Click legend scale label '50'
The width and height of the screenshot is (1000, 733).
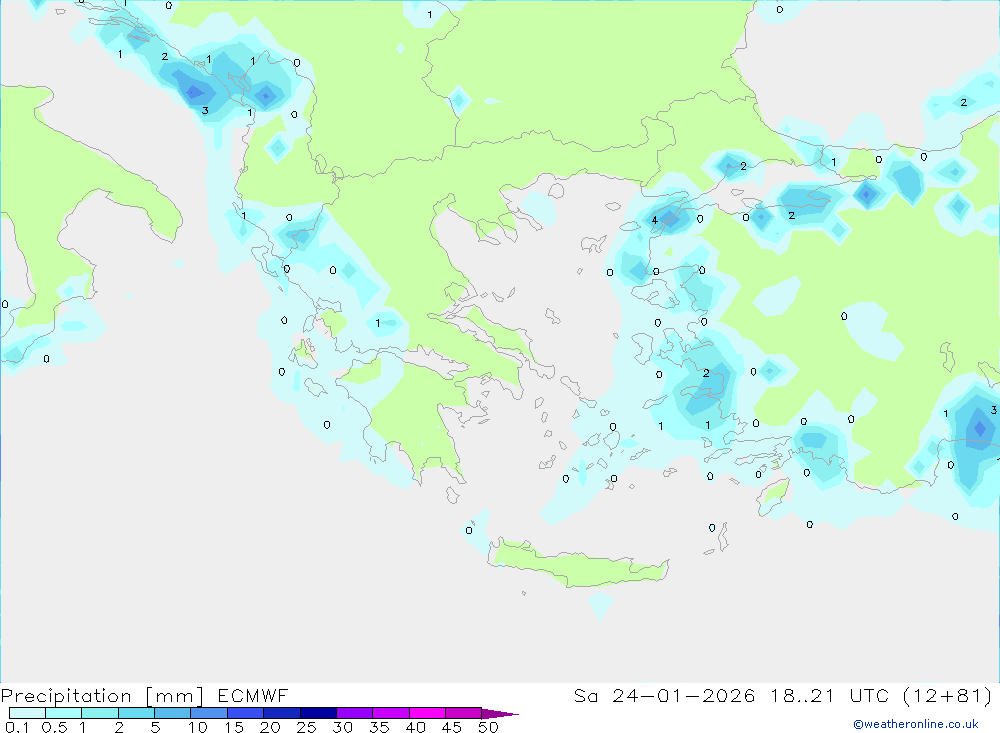488,727
